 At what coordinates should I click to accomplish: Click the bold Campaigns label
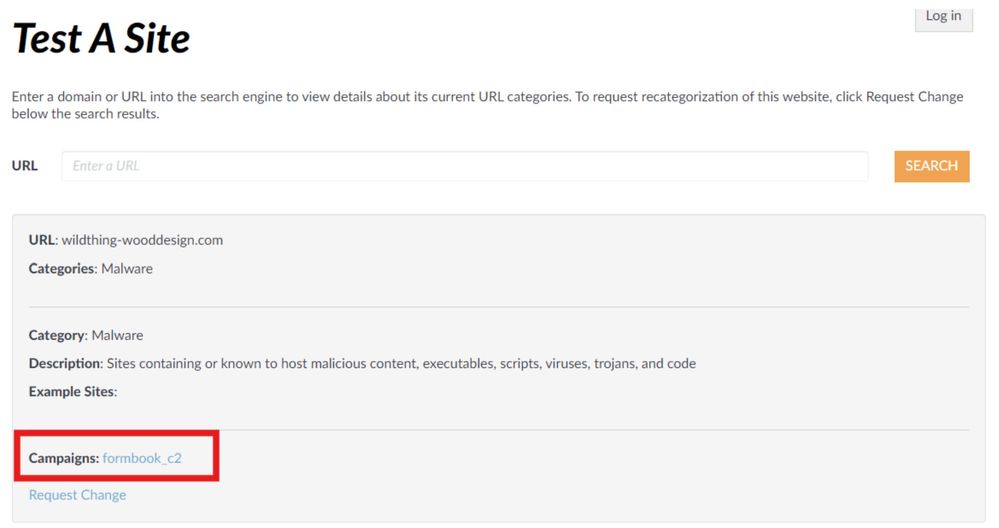pyautogui.click(x=63, y=458)
